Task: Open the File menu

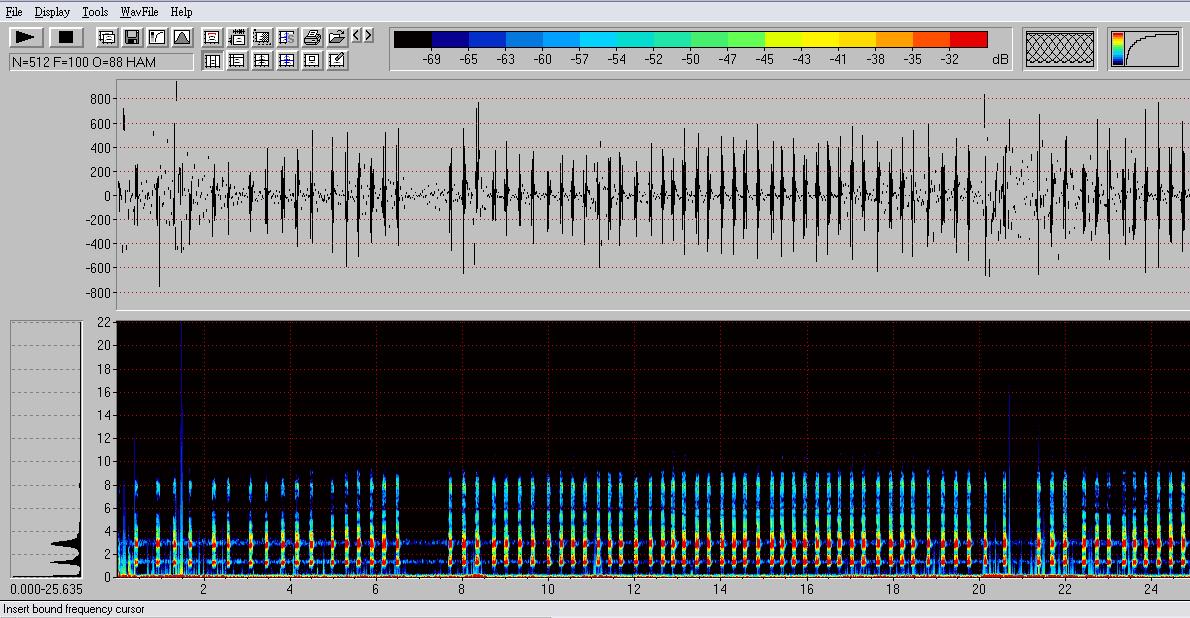Action: point(14,12)
